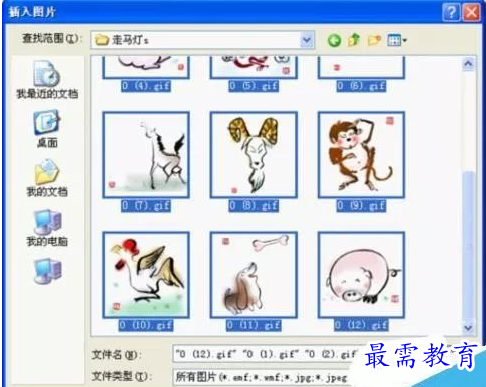Click the Help question mark button
This screenshot has height=387, width=486.
click(451, 13)
